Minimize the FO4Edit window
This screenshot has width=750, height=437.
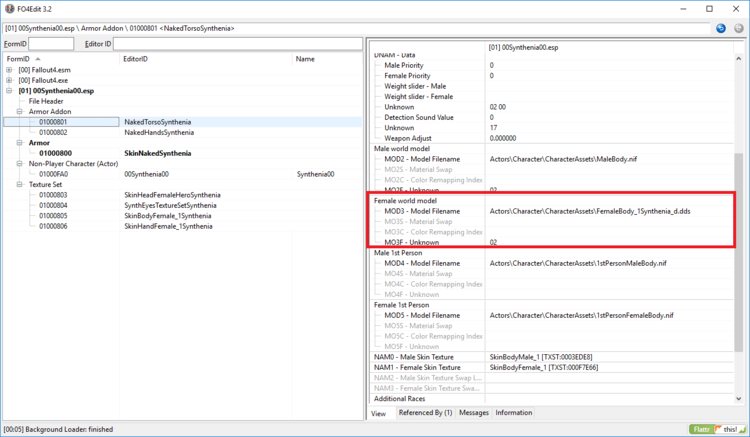coord(683,9)
